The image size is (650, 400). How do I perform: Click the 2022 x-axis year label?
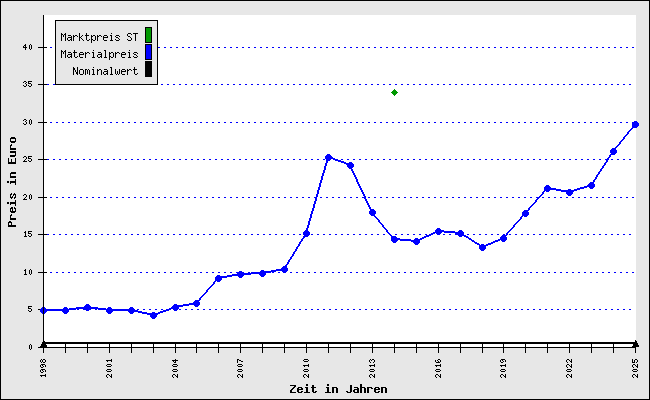(x=570, y=368)
